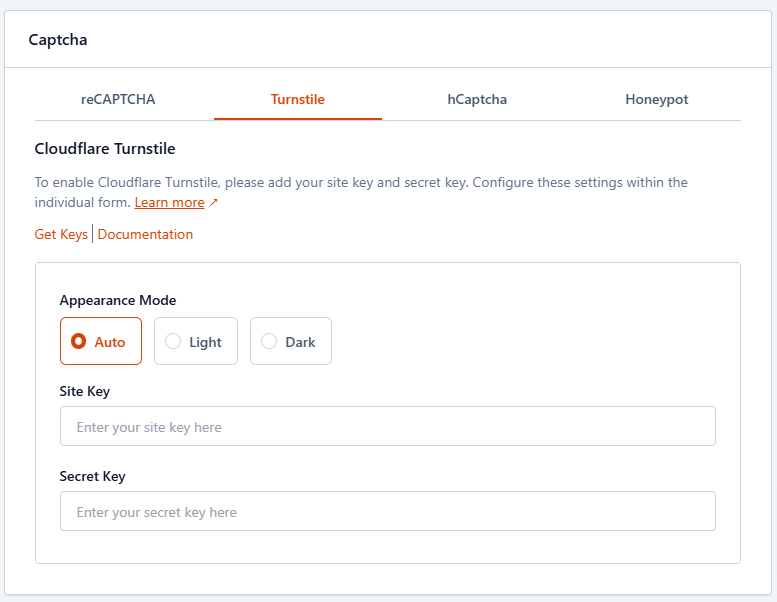Click the Appearance Mode label

click(118, 300)
